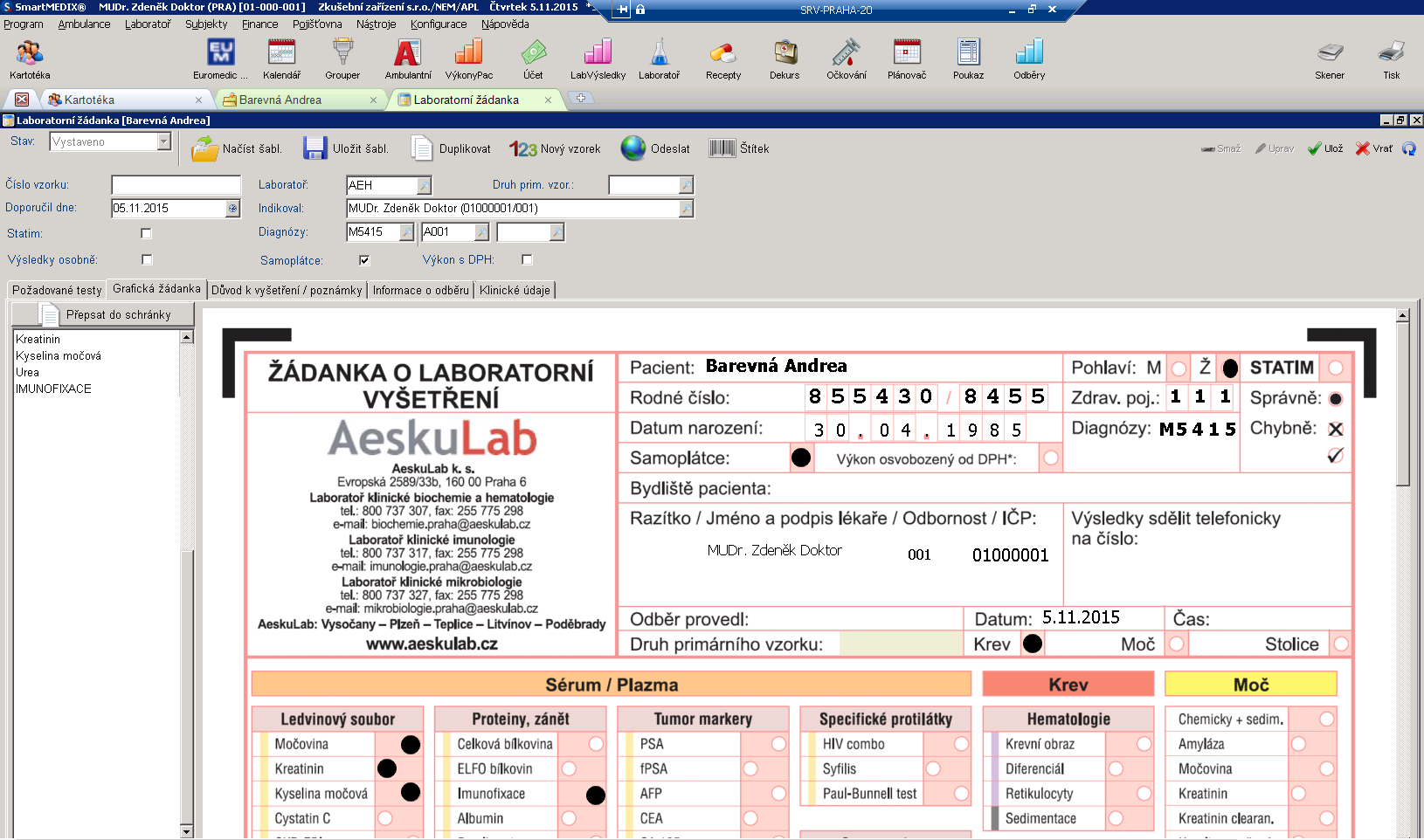Create Nový vzorek sample
Screen dimensions: 1424x840
556,148
